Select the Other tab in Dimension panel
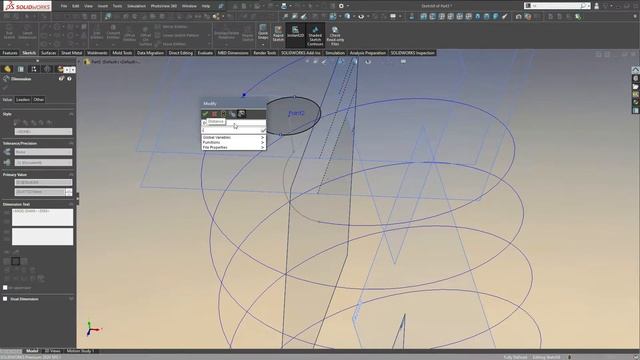Image resolution: width=640 pixels, height=360 pixels. (38, 100)
